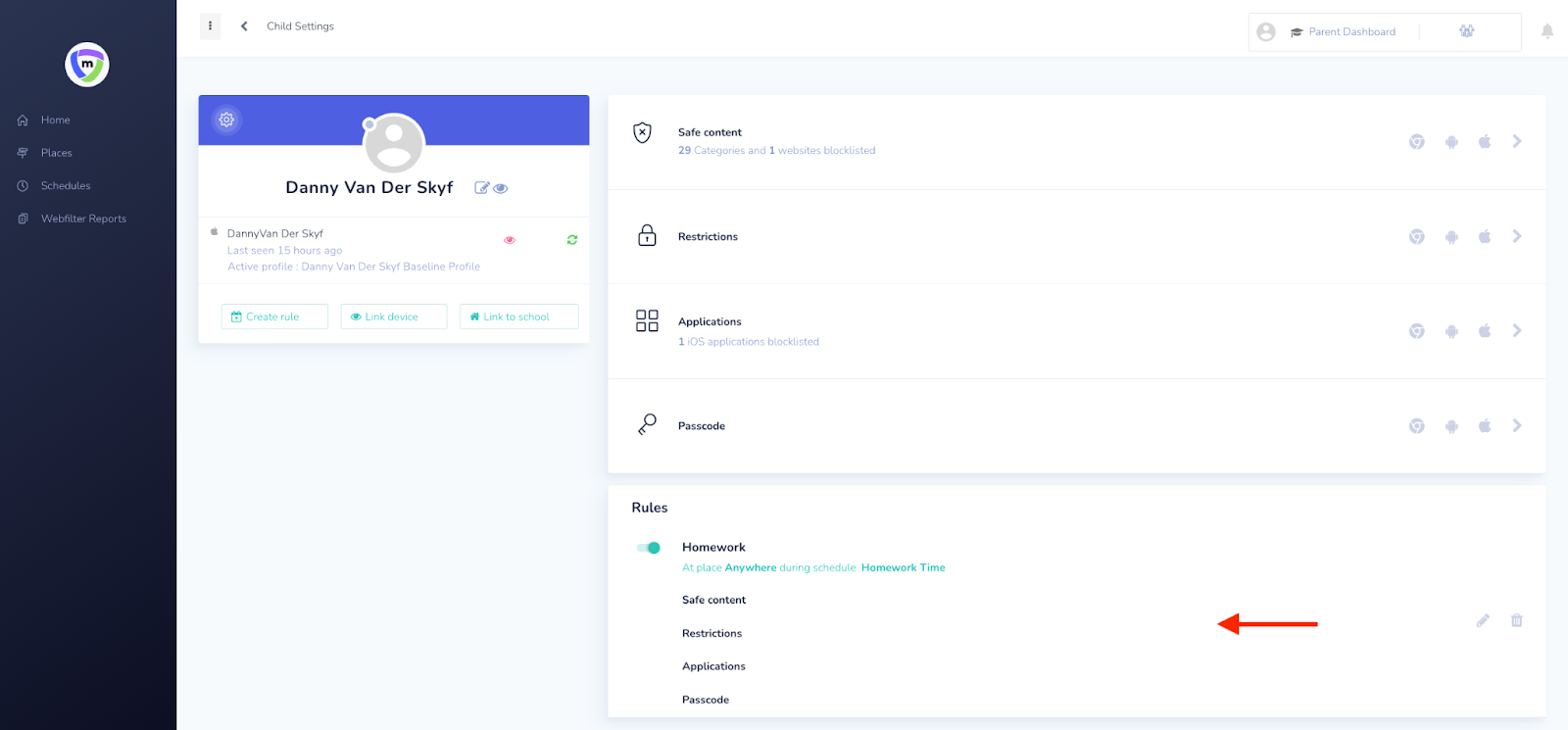Click Android icon in Safe content row
Image resolution: width=1568 pixels, height=730 pixels.
(1451, 142)
